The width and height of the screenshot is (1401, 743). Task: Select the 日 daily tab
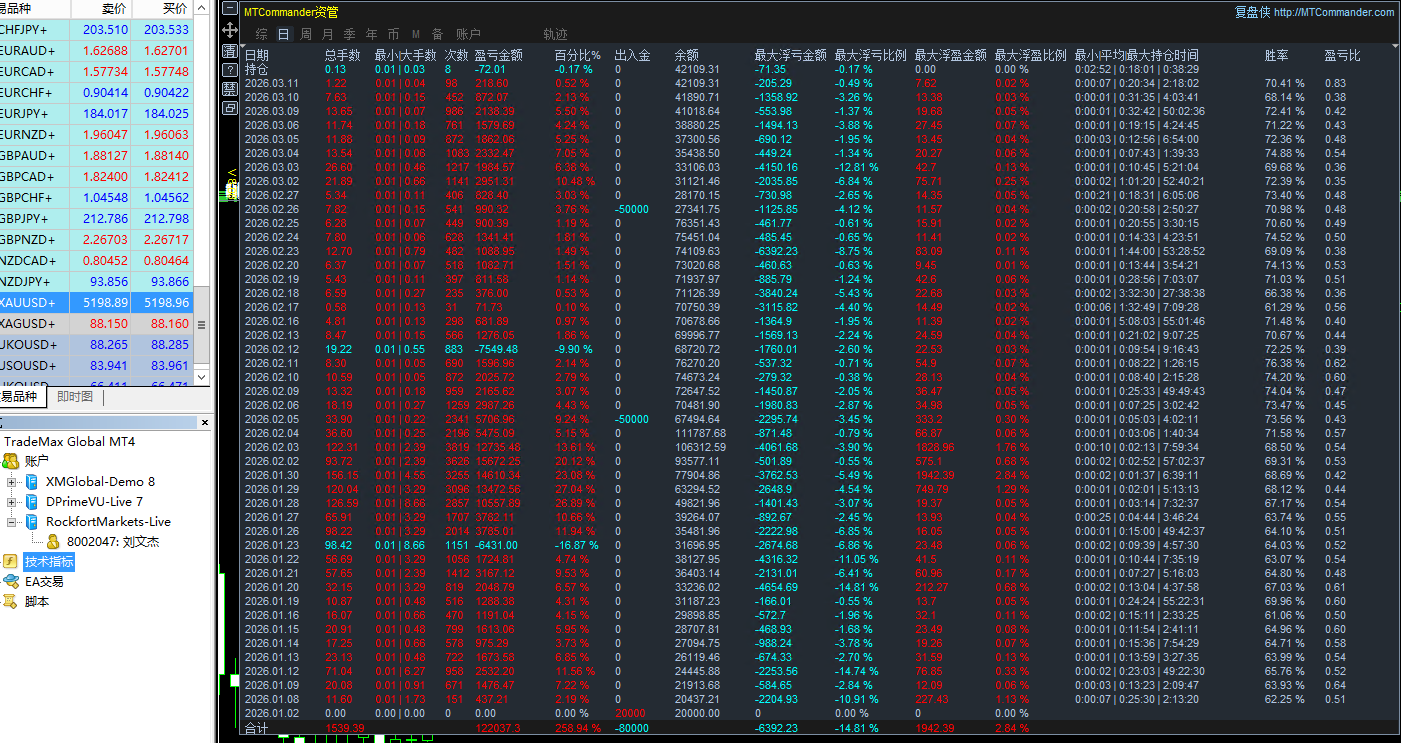click(x=283, y=34)
